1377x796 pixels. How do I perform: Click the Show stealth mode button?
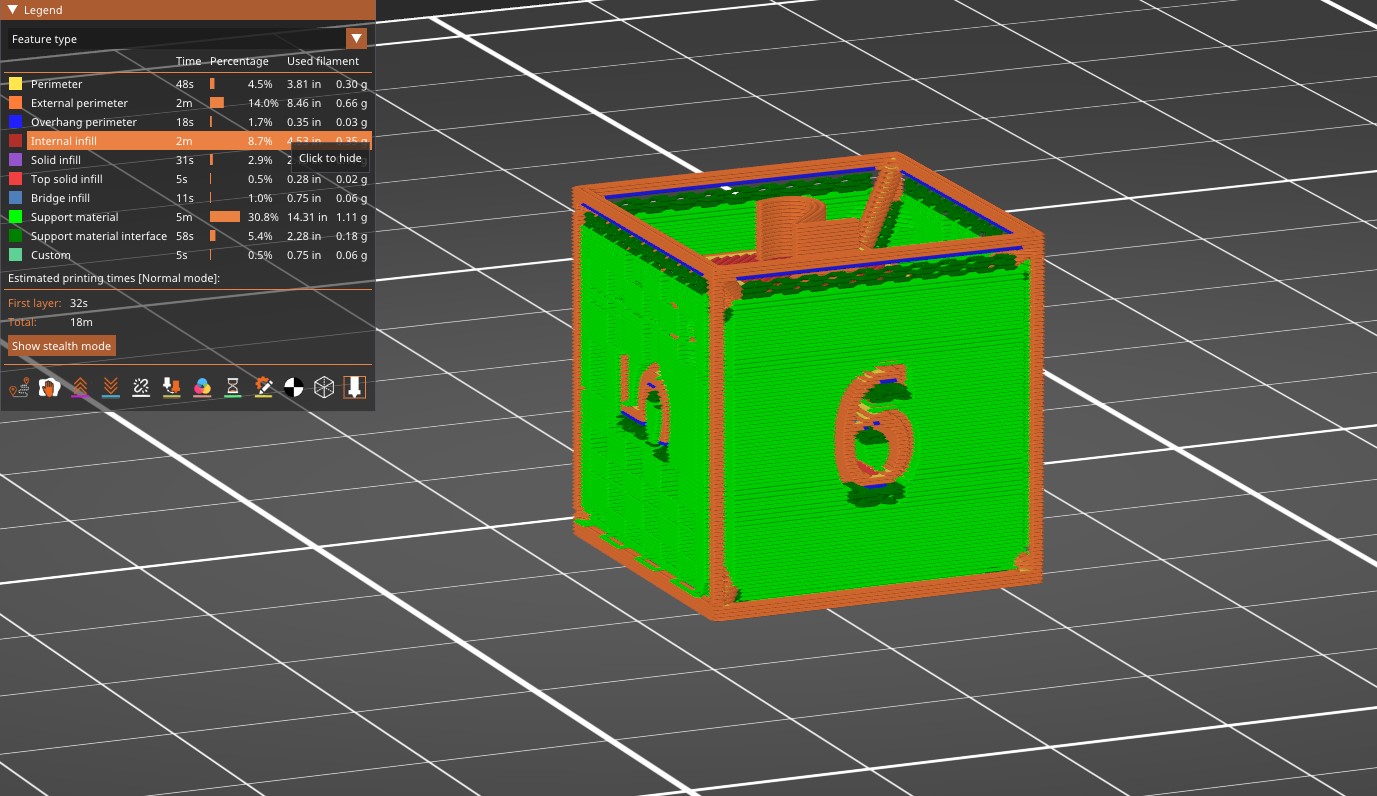pos(61,346)
